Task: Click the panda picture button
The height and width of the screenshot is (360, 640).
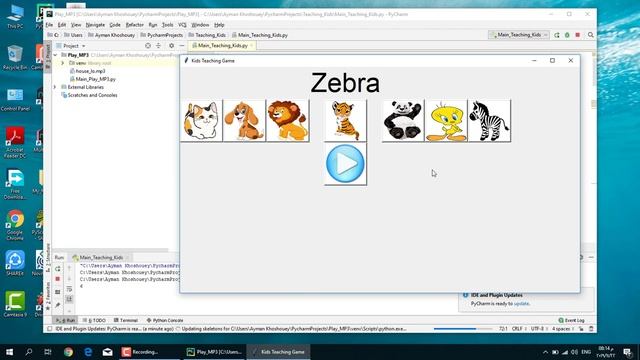Action: [403, 121]
